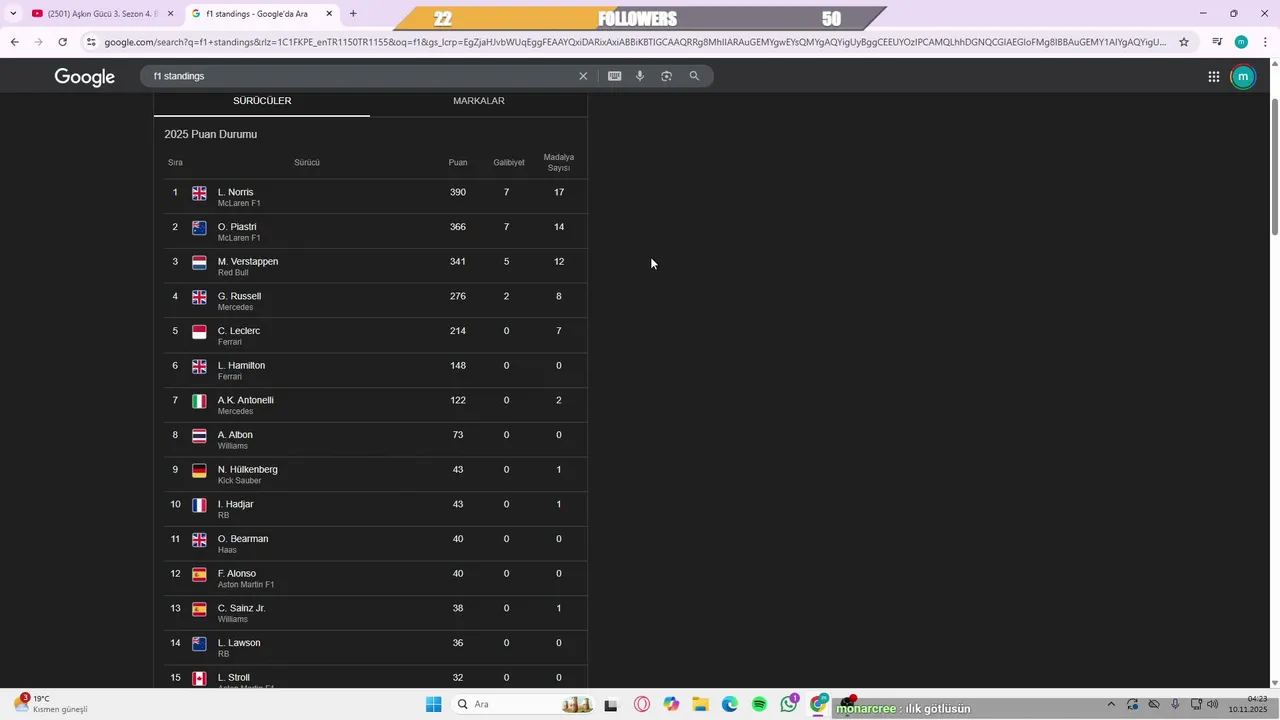This screenshot has width=1280, height=720.
Task: Open G. Russell driver row
Action: [375, 301]
